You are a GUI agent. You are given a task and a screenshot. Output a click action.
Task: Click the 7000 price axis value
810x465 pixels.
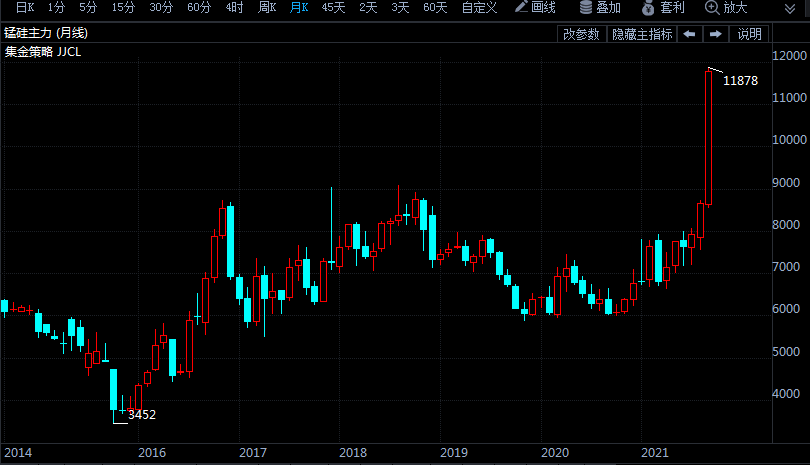click(x=786, y=267)
